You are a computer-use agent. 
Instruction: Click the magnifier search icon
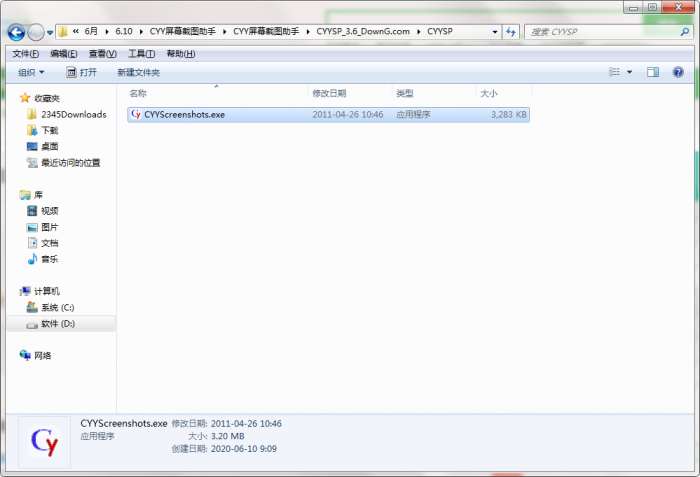[x=685, y=32]
